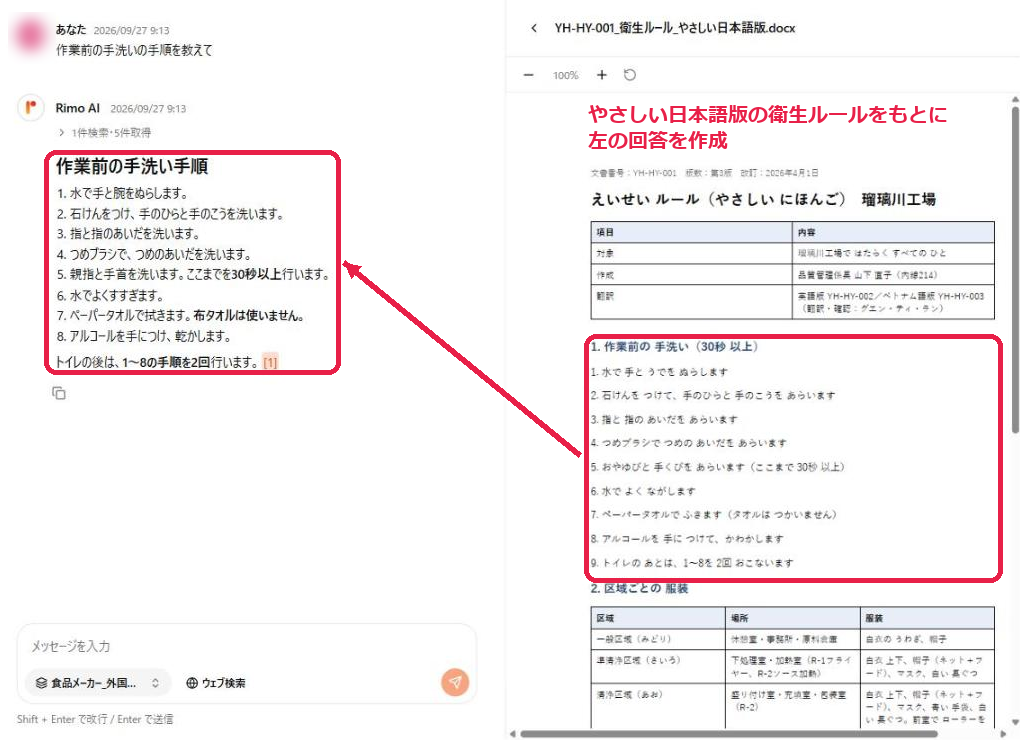Viewport: 1020px width, 740px height.
Task: Click the answer line トイレの後は、1〜8の手順を2回行います
Action: 157,362
